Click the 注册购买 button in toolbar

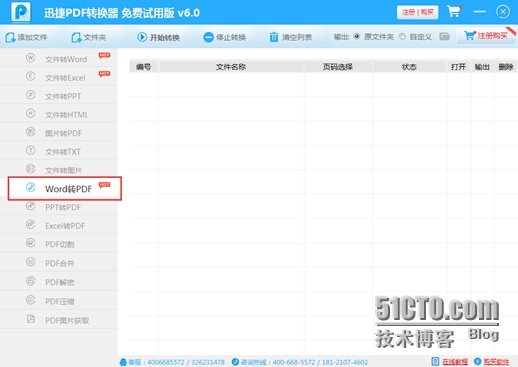[x=486, y=36]
